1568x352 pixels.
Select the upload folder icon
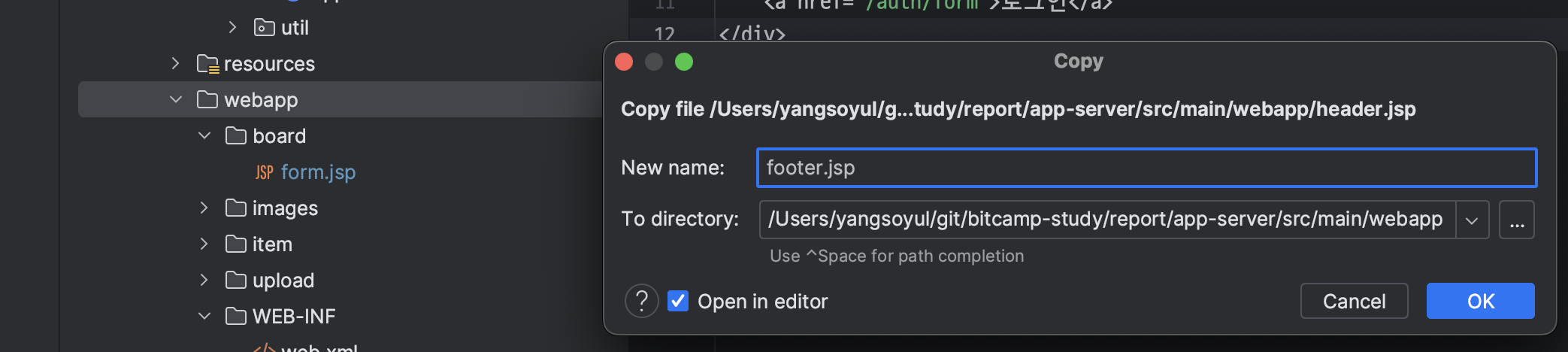coord(236,280)
